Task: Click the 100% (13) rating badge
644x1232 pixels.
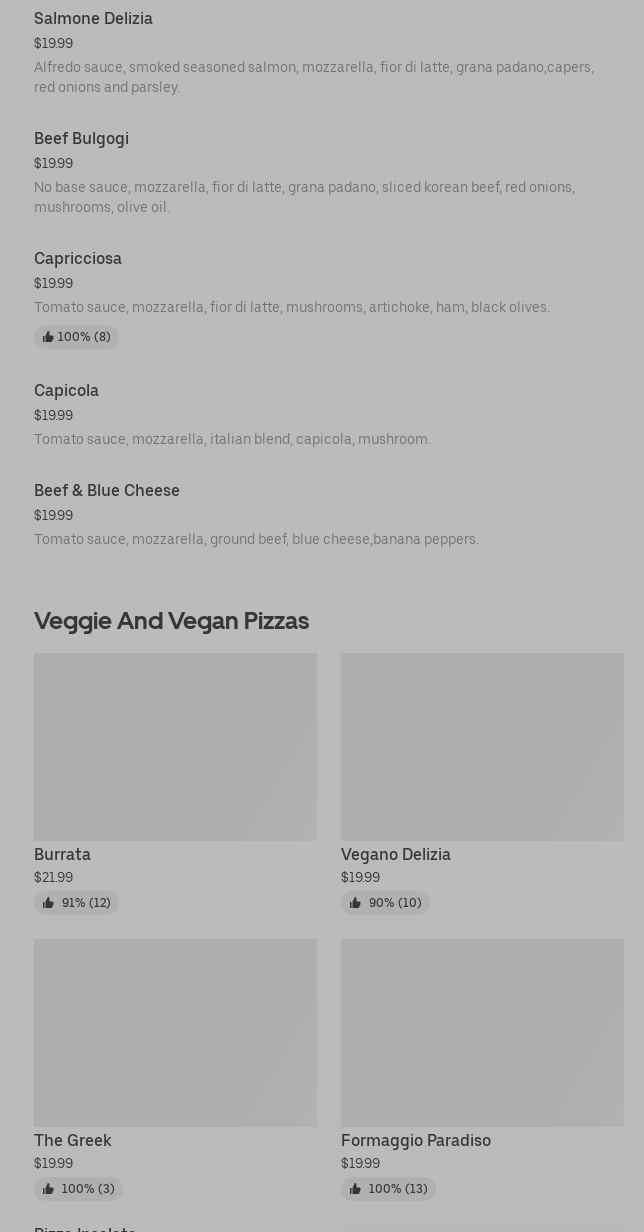Action: 388,1189
